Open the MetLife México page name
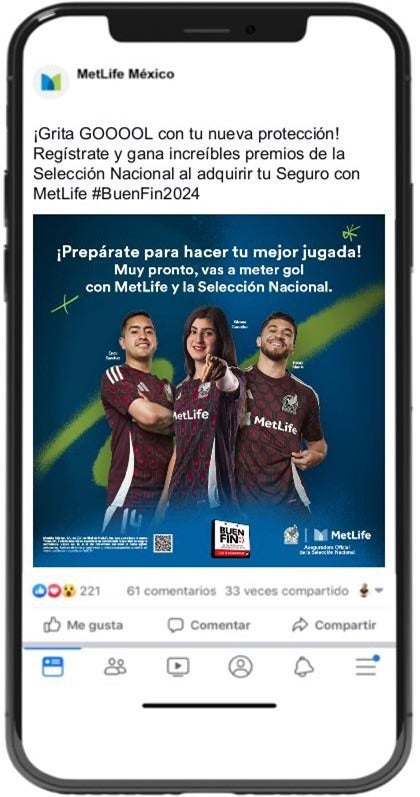Screen dimensions: 420x797 126,74
